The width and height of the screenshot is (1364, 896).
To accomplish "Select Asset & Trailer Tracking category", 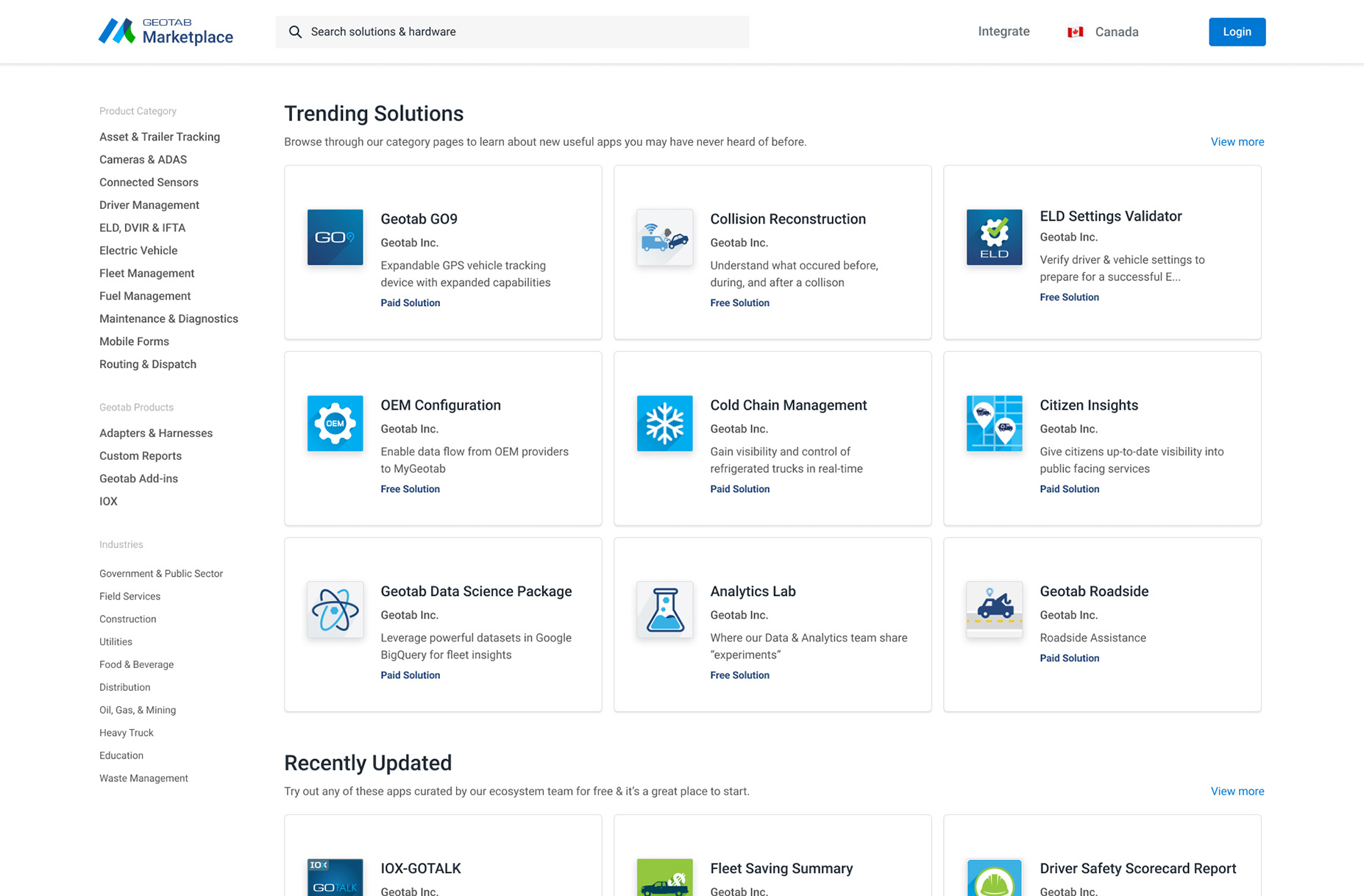I will point(160,137).
